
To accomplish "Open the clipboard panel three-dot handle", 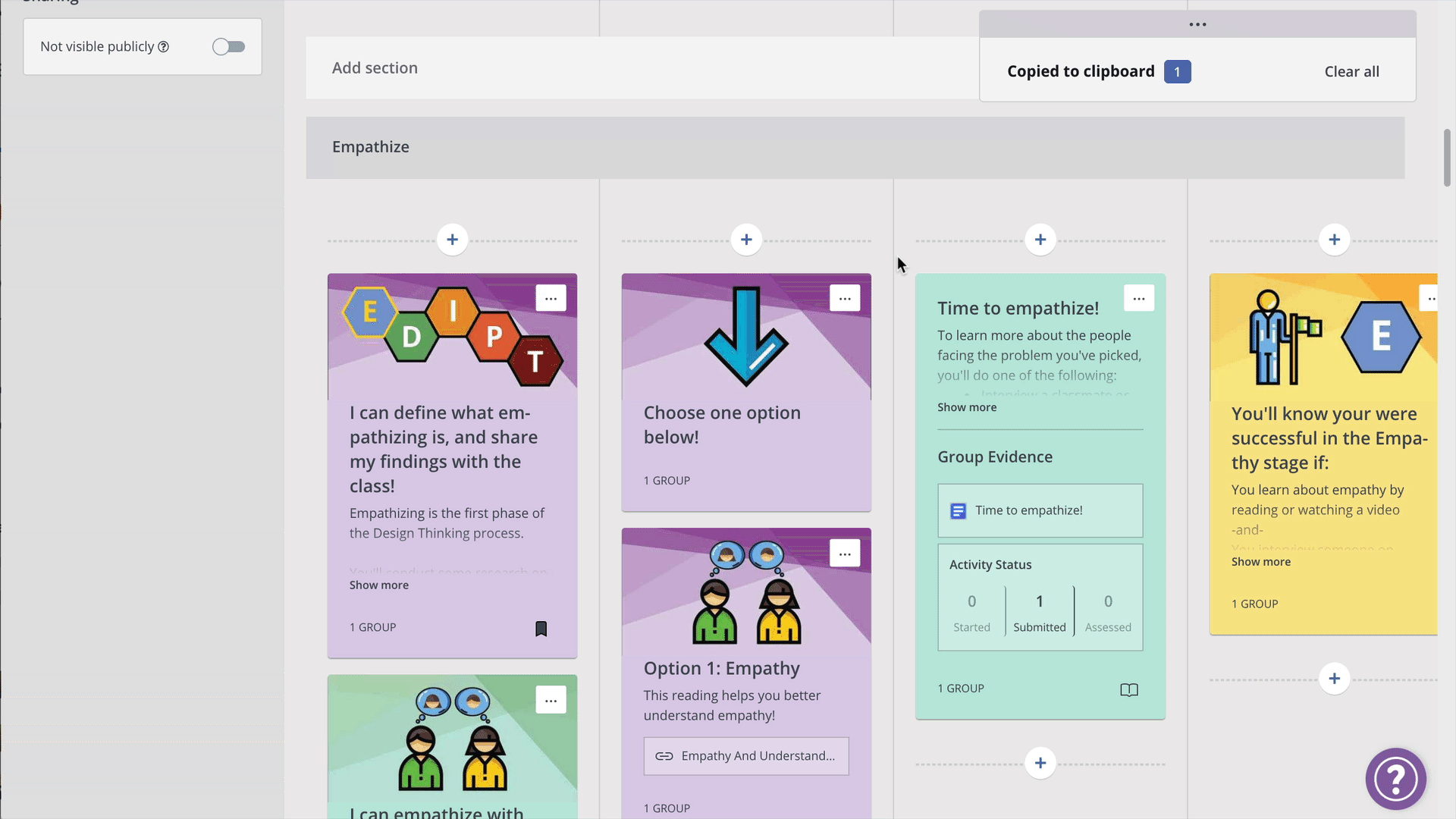I will (x=1197, y=24).
